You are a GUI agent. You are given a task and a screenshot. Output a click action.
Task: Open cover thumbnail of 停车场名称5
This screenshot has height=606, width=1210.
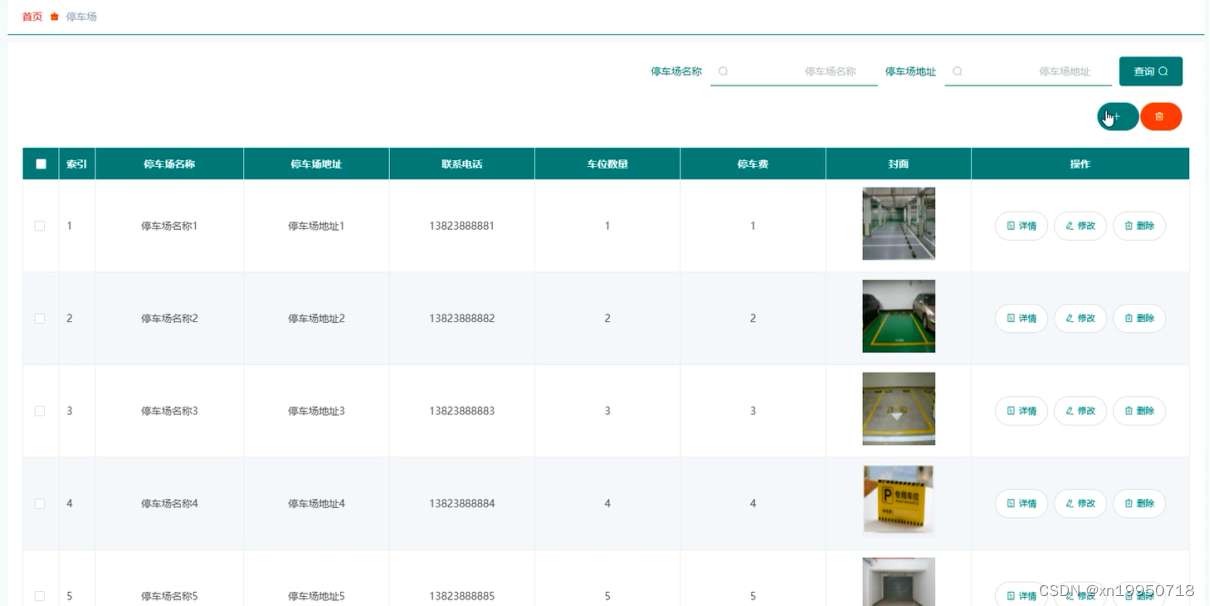(899, 582)
